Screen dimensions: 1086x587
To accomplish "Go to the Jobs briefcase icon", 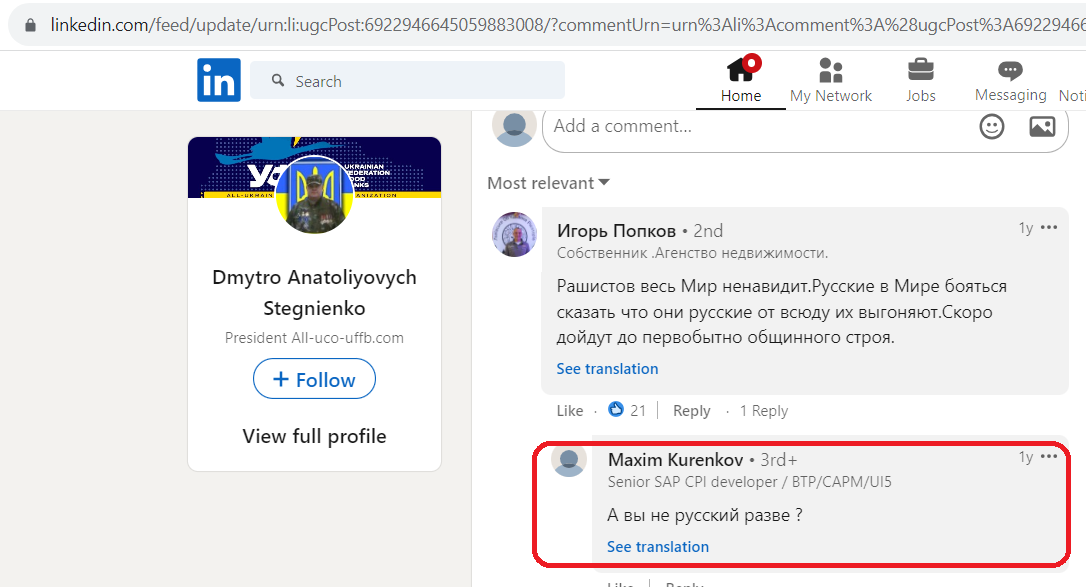I will [x=920, y=70].
